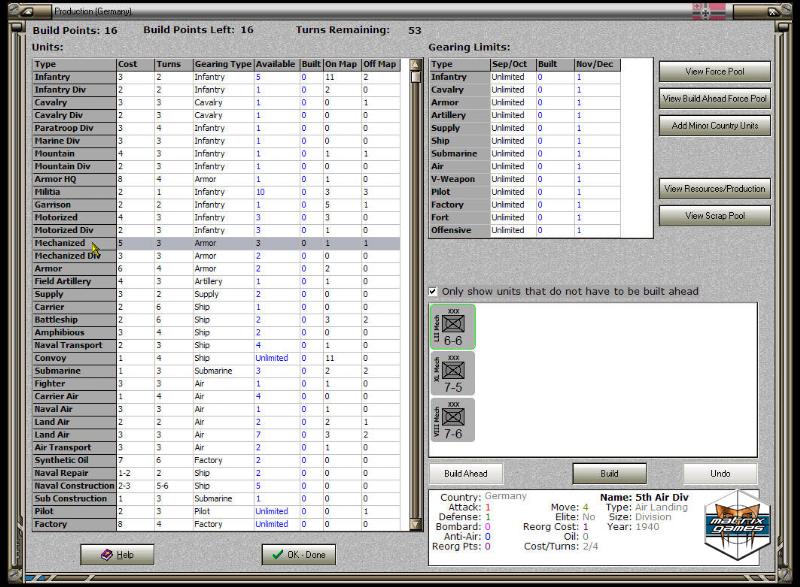Open the View Force Pool window
Image resolution: width=800 pixels, height=587 pixels.
tap(714, 72)
